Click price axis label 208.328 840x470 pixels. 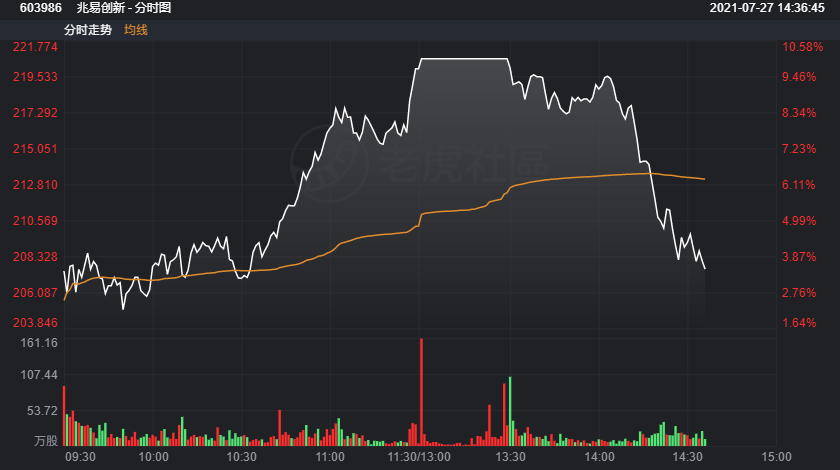point(35,257)
